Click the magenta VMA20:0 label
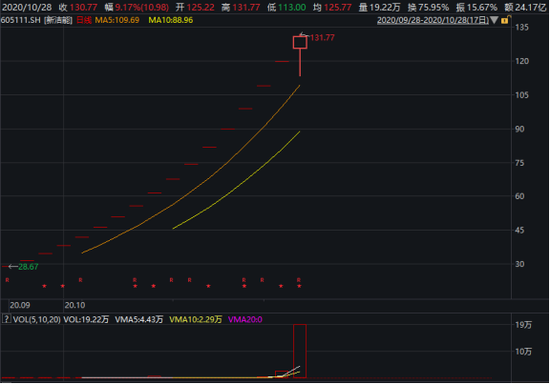This screenshot has width=550, height=384. (x=245, y=319)
